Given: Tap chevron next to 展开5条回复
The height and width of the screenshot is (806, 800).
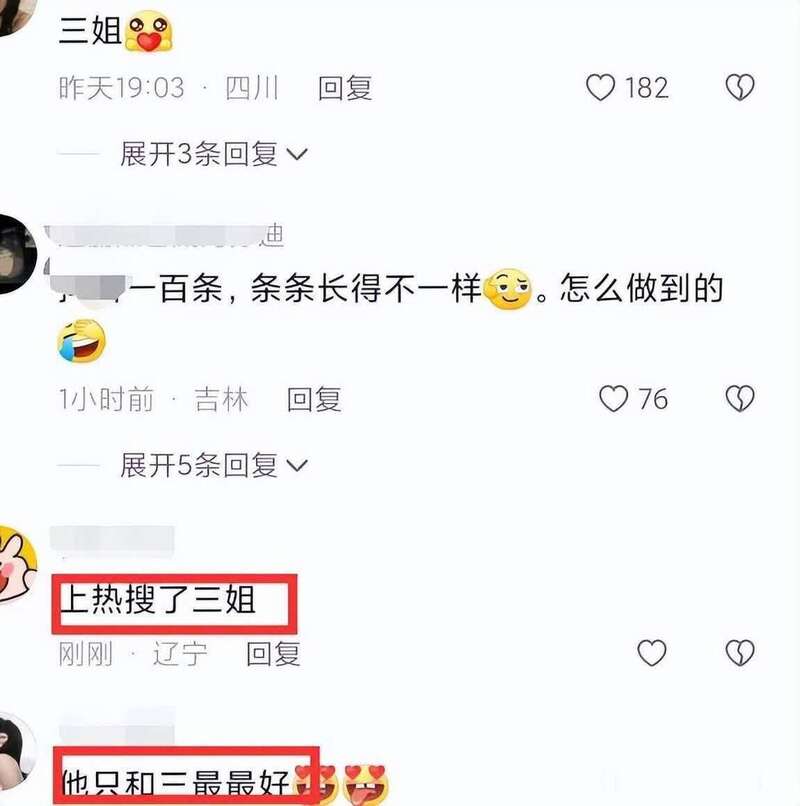Looking at the screenshot, I should 297,465.
